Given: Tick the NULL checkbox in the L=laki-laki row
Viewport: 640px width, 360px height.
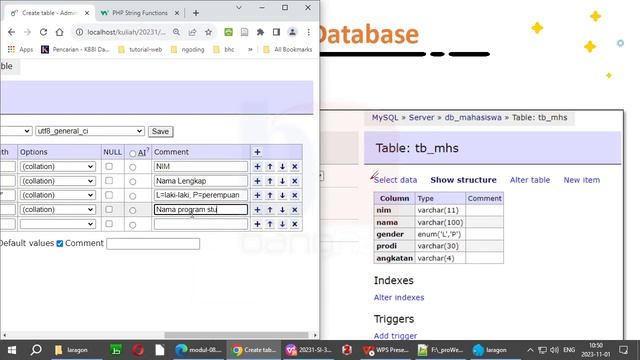Looking at the screenshot, I should tap(109, 195).
